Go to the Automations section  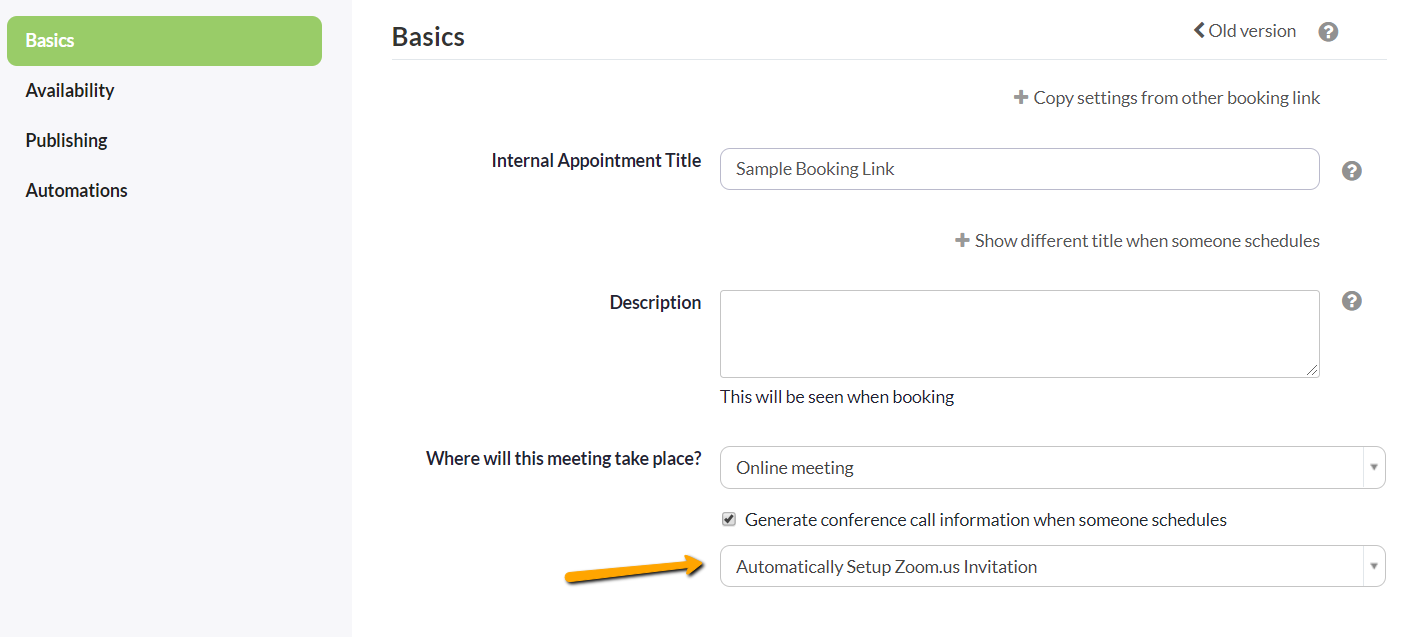tap(77, 191)
